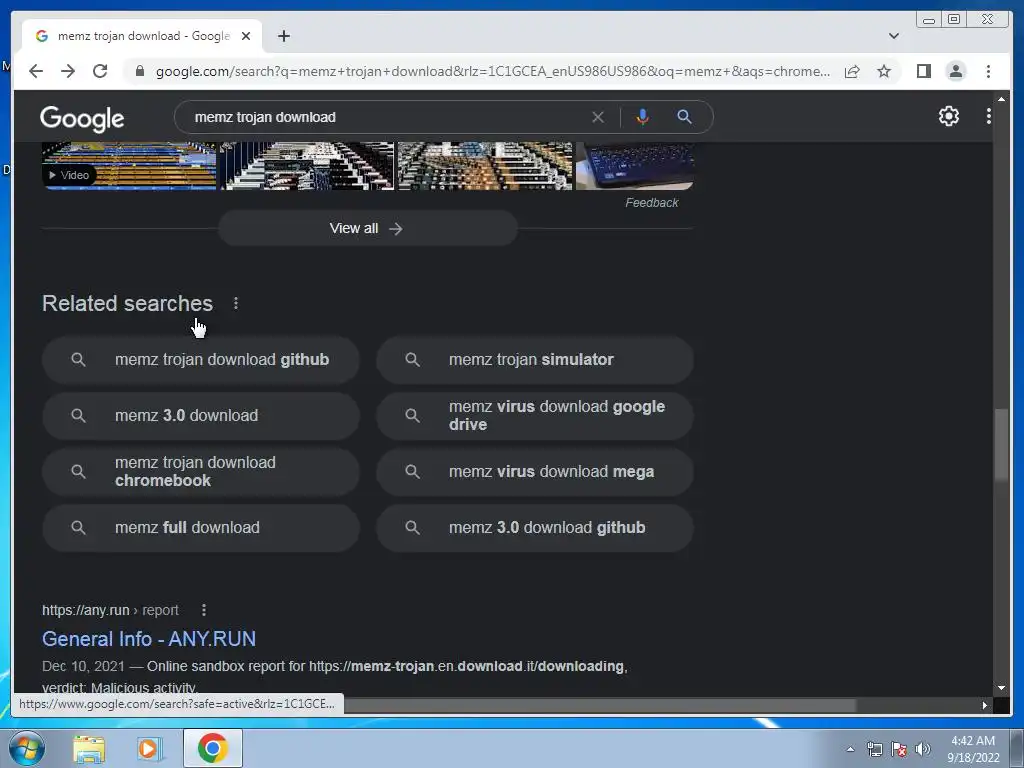Search memz full download
Screen dimensions: 1024x768
click(201, 528)
